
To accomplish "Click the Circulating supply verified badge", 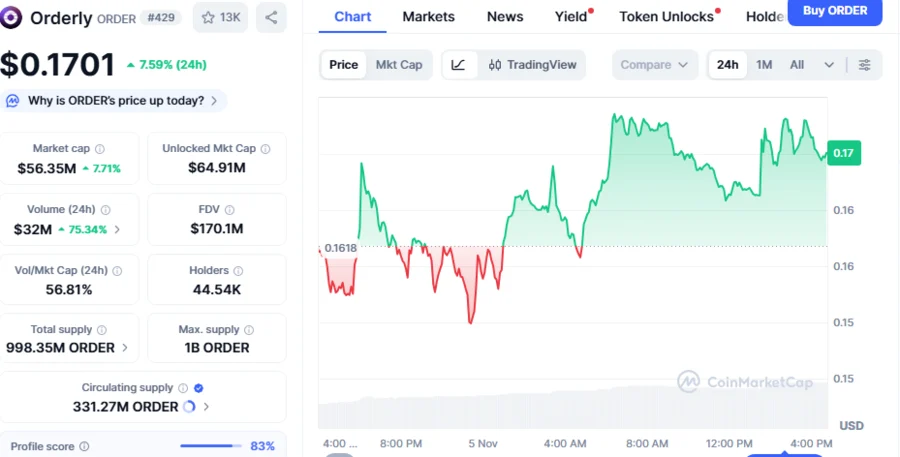I will pyautogui.click(x=198, y=388).
